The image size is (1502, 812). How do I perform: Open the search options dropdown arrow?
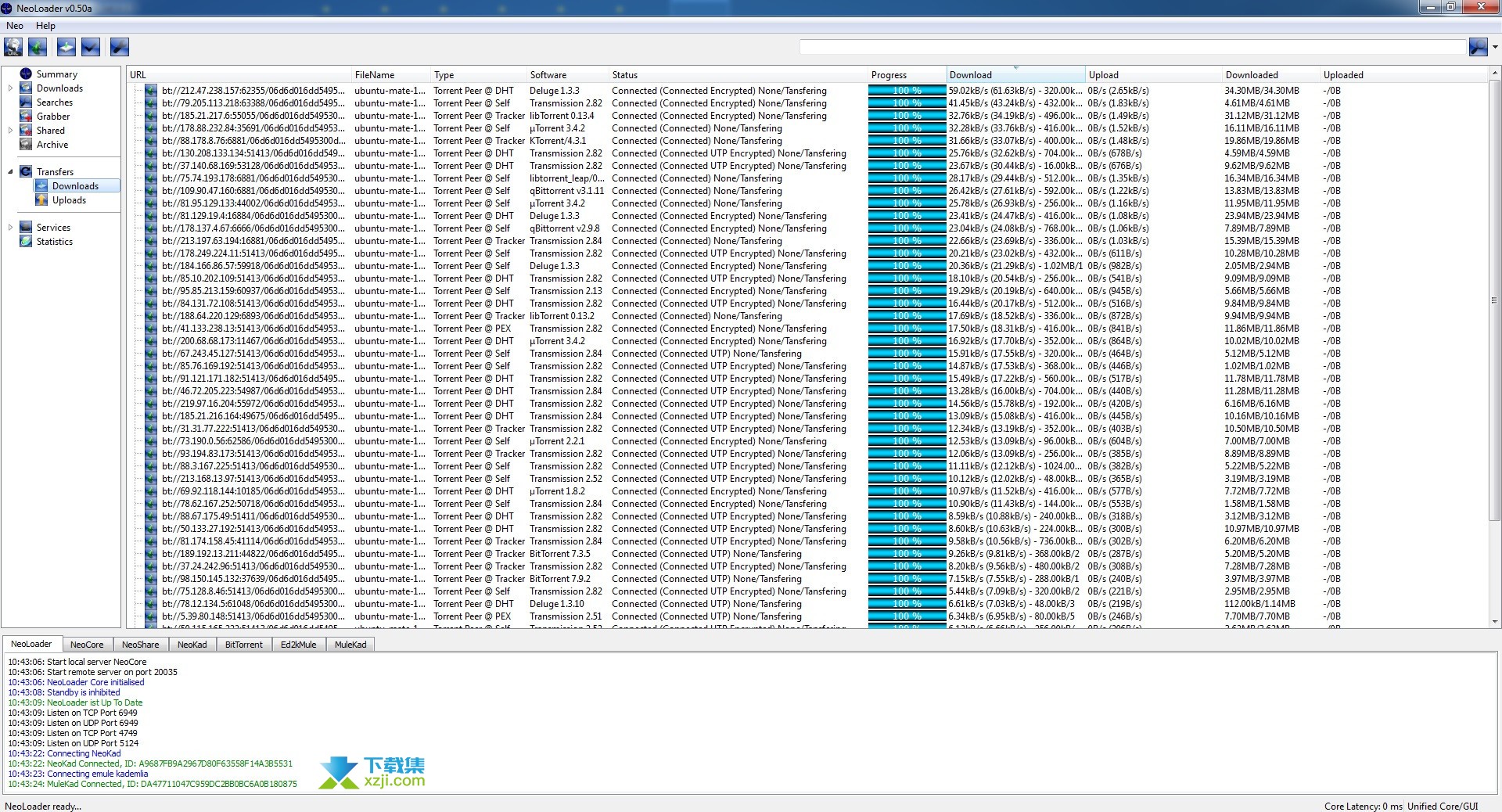pyautogui.click(x=1495, y=48)
